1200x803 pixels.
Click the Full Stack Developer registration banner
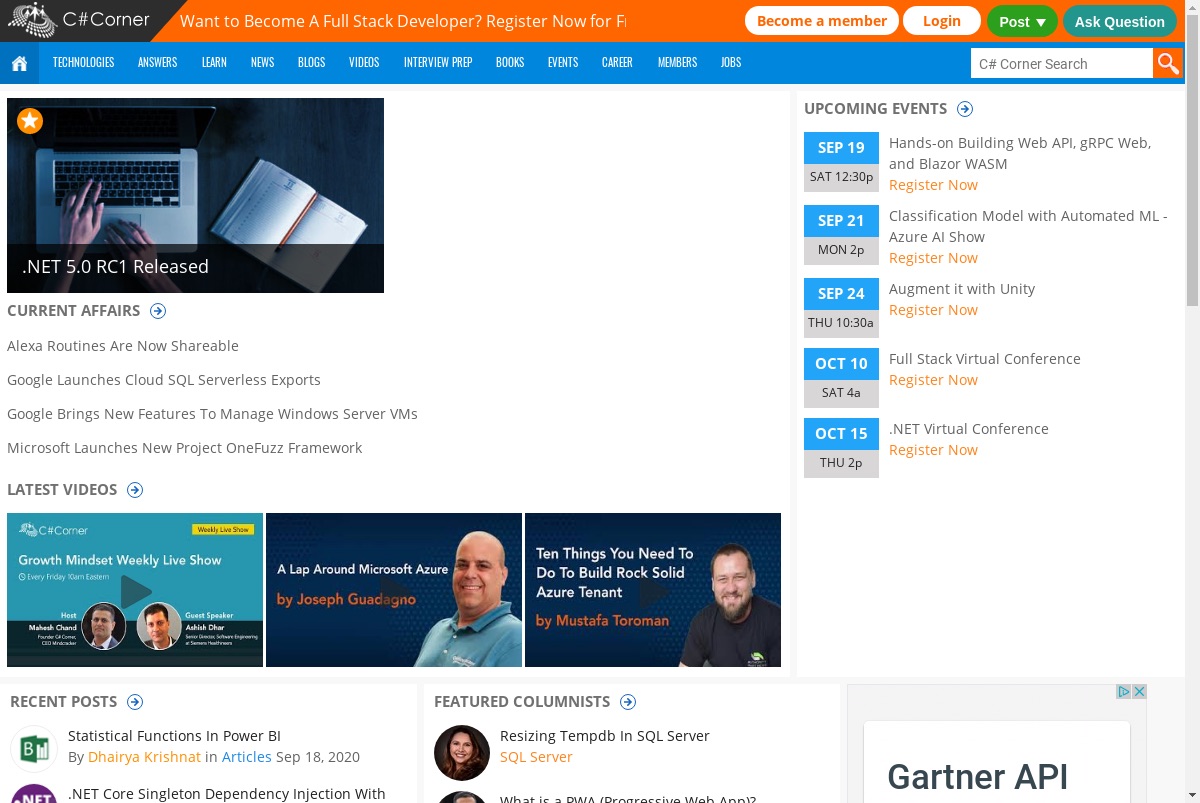(403, 21)
